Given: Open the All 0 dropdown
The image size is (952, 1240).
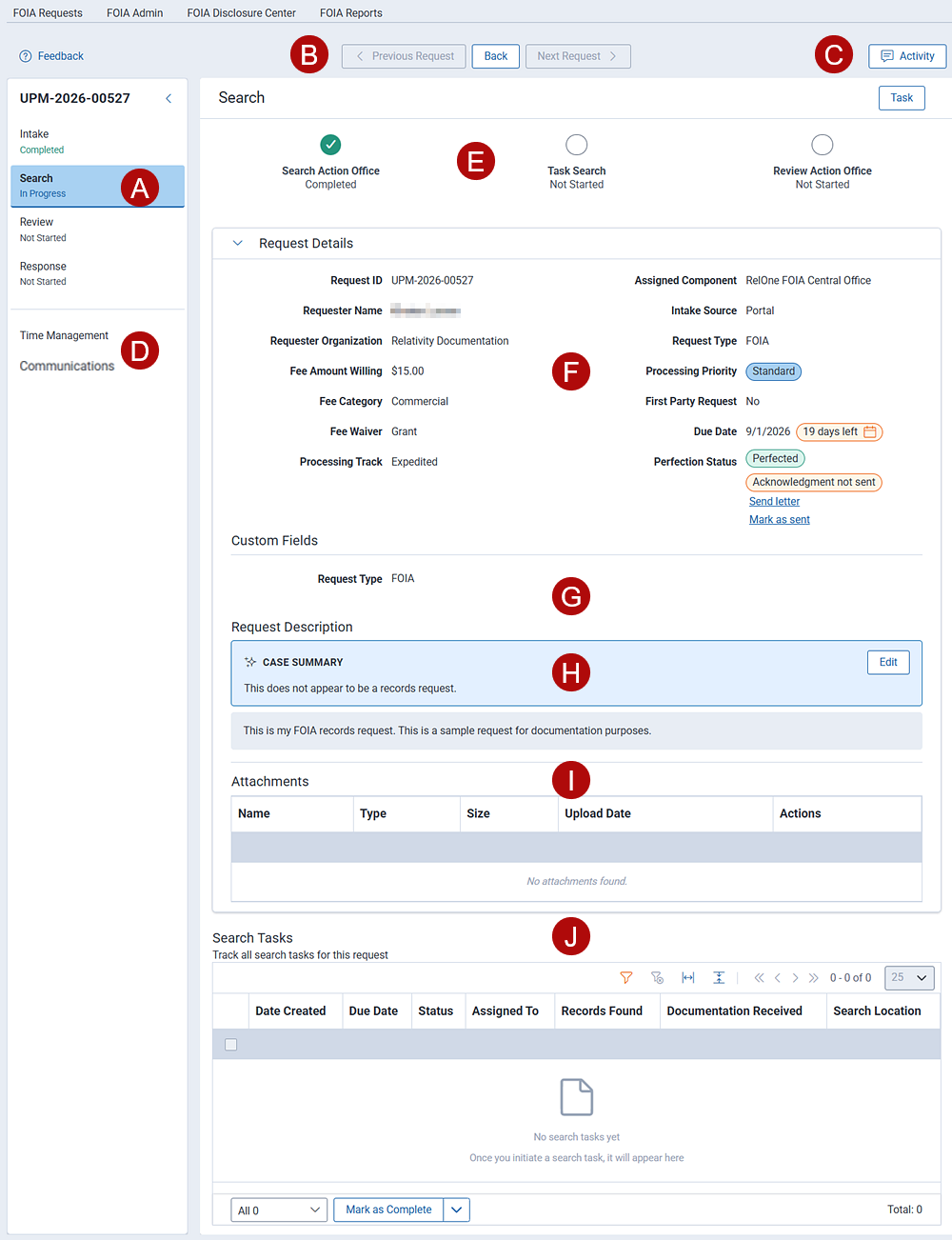Looking at the screenshot, I should [x=279, y=1210].
